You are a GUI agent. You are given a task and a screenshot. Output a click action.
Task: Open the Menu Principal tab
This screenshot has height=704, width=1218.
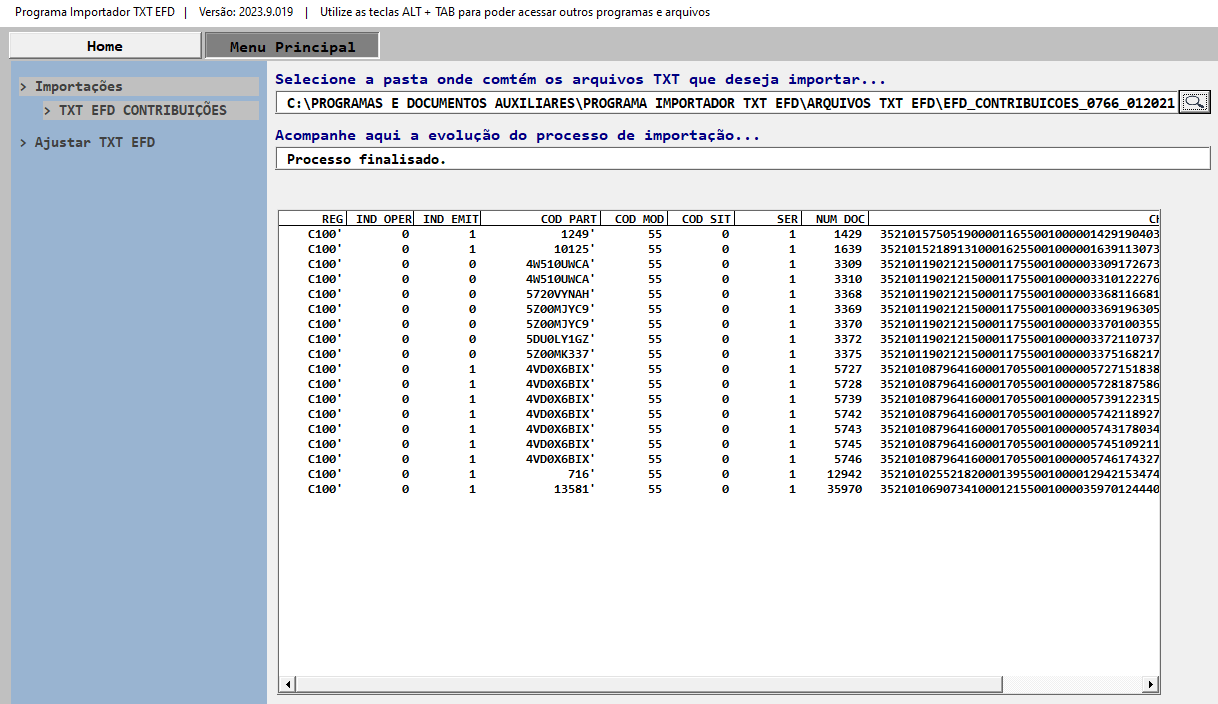pos(292,46)
